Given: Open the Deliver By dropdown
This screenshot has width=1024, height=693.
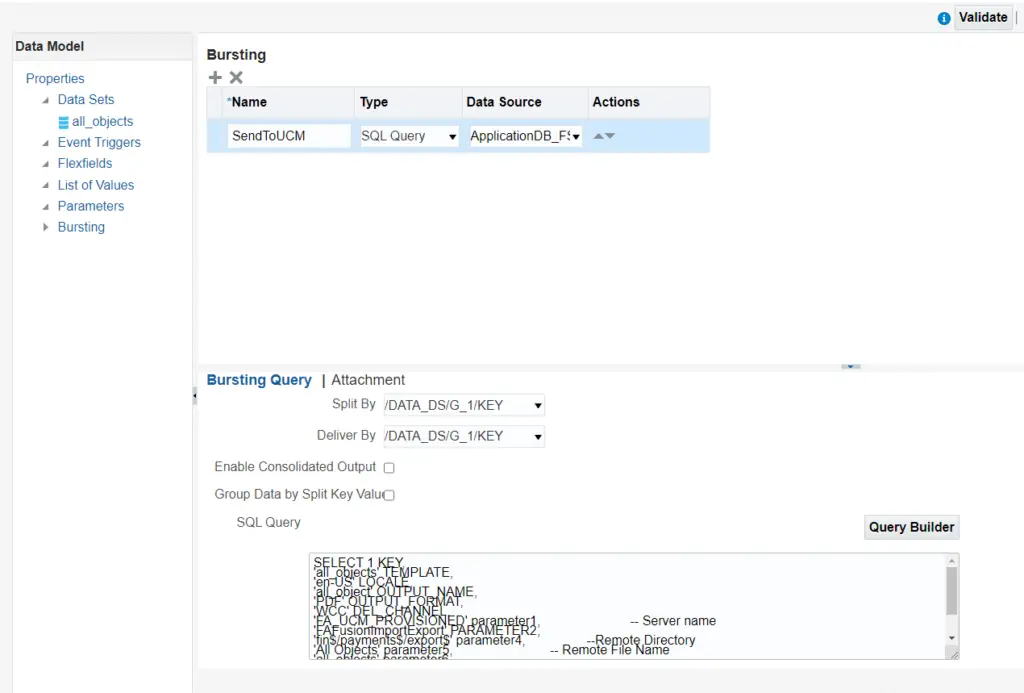Looking at the screenshot, I should [537, 436].
